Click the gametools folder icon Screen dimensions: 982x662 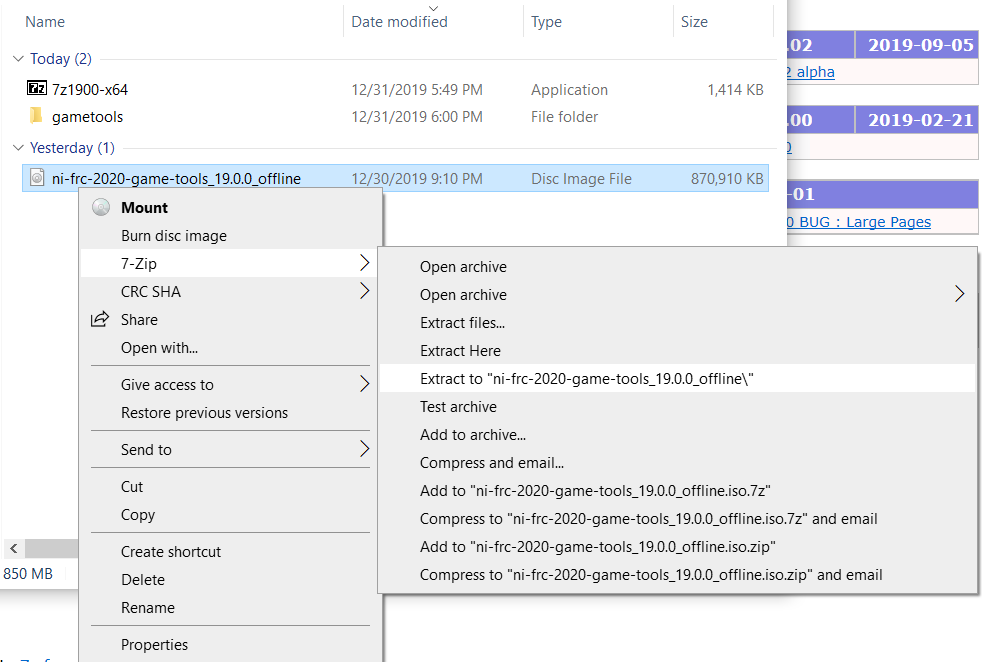click(37, 116)
